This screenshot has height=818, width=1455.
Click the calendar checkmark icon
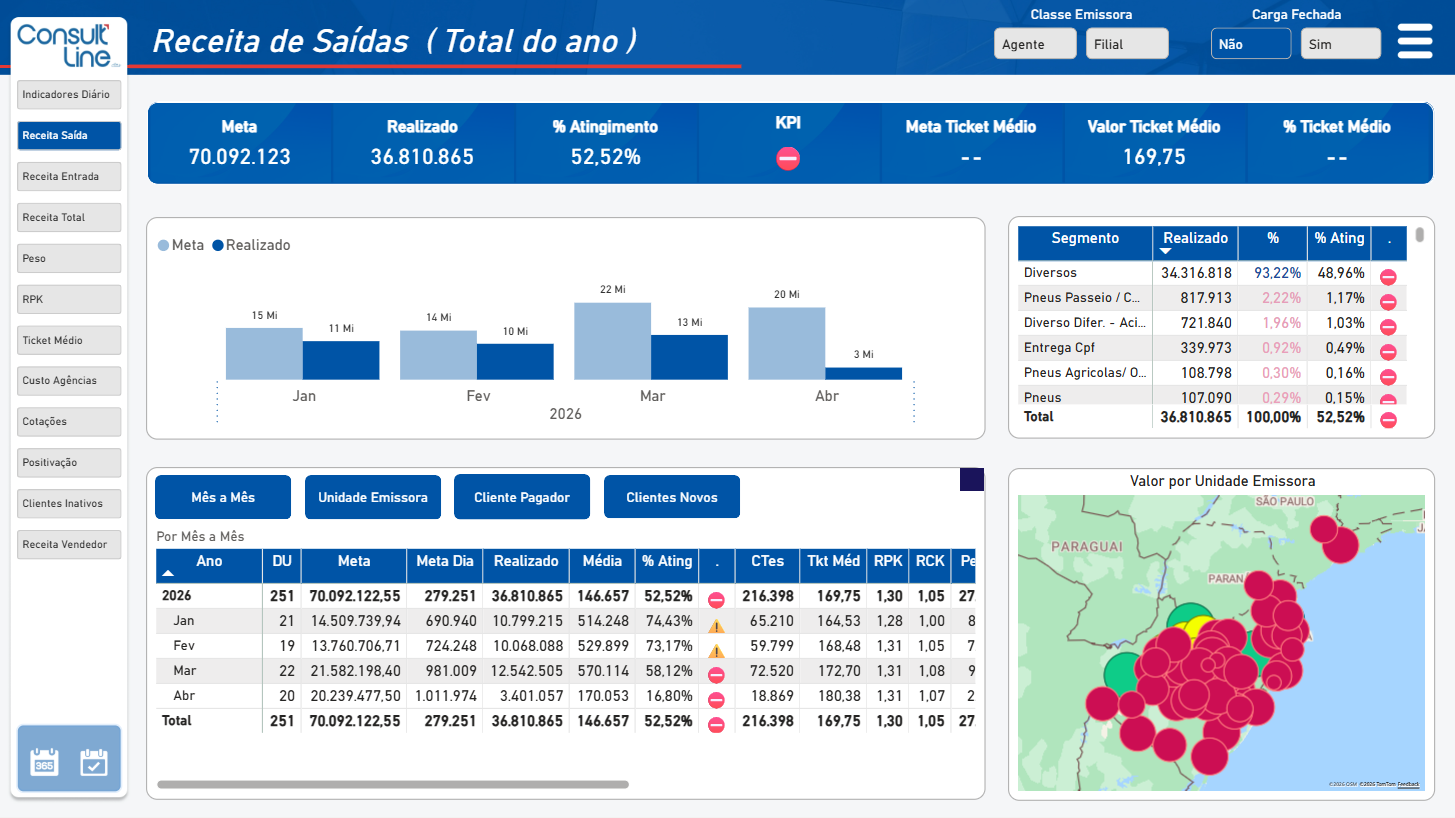tap(93, 762)
